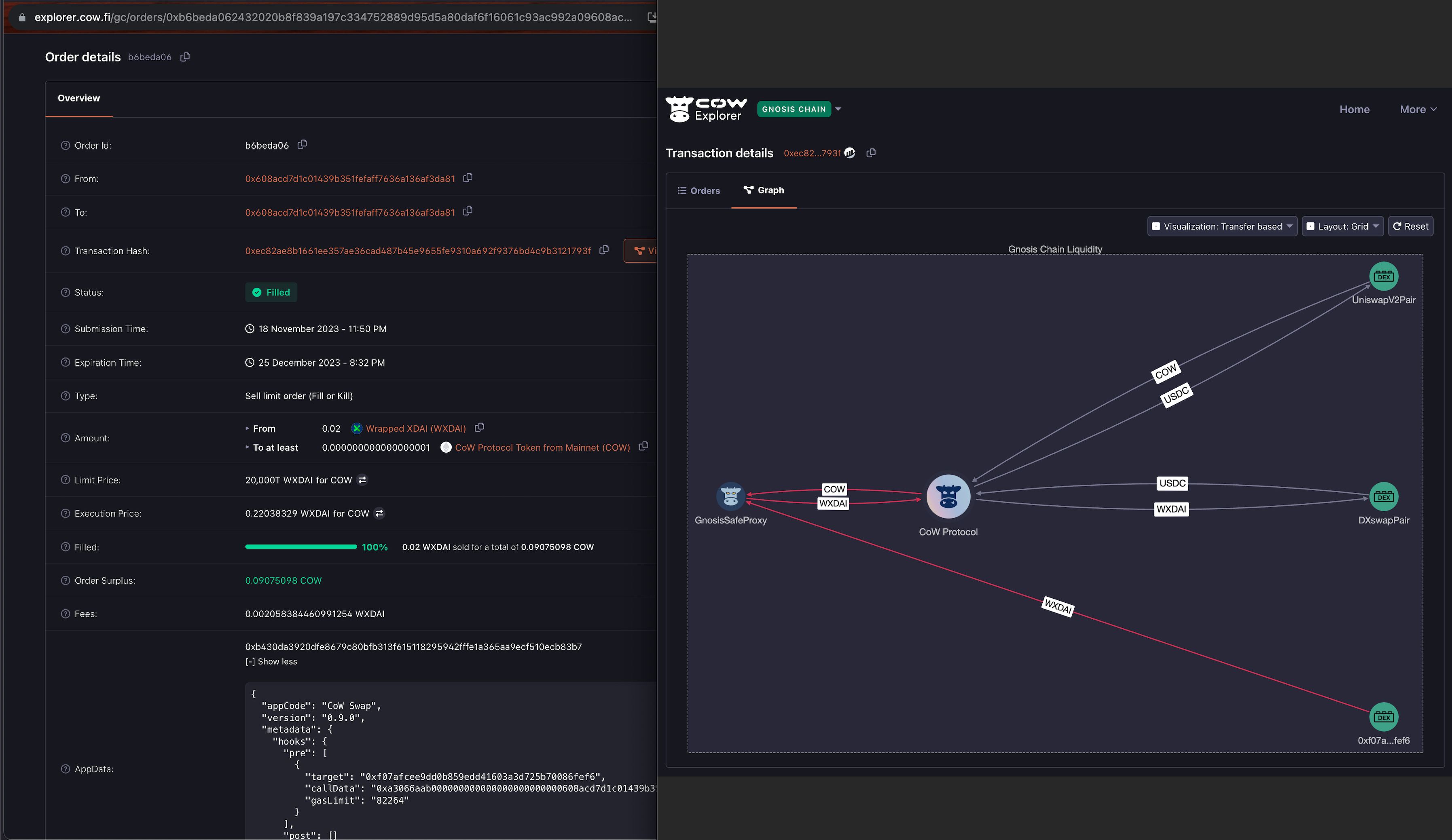1452x840 pixels.
Task: Open the Wrapped XDAI (WXDAI) token link
Action: click(415, 428)
